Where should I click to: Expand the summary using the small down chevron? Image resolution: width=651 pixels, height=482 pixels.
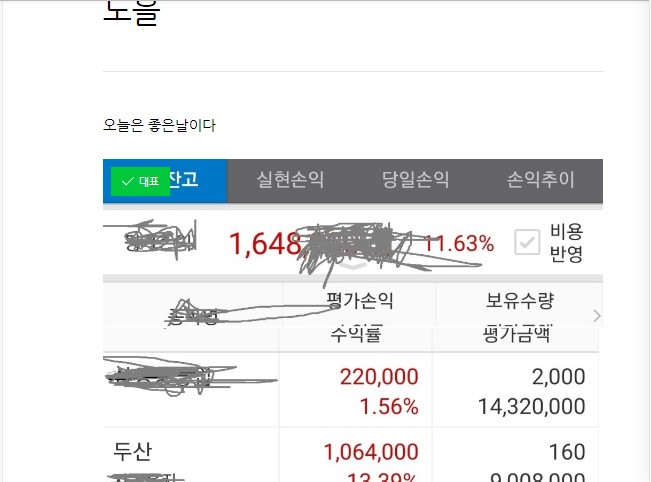[x=354, y=265]
